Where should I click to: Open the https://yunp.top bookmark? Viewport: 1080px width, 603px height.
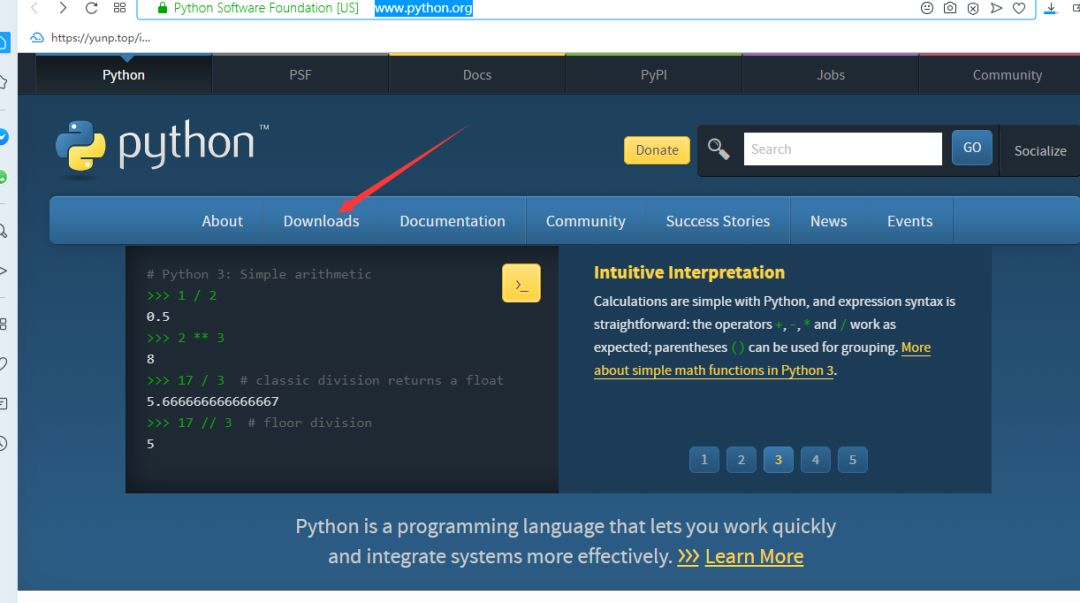tap(101, 38)
